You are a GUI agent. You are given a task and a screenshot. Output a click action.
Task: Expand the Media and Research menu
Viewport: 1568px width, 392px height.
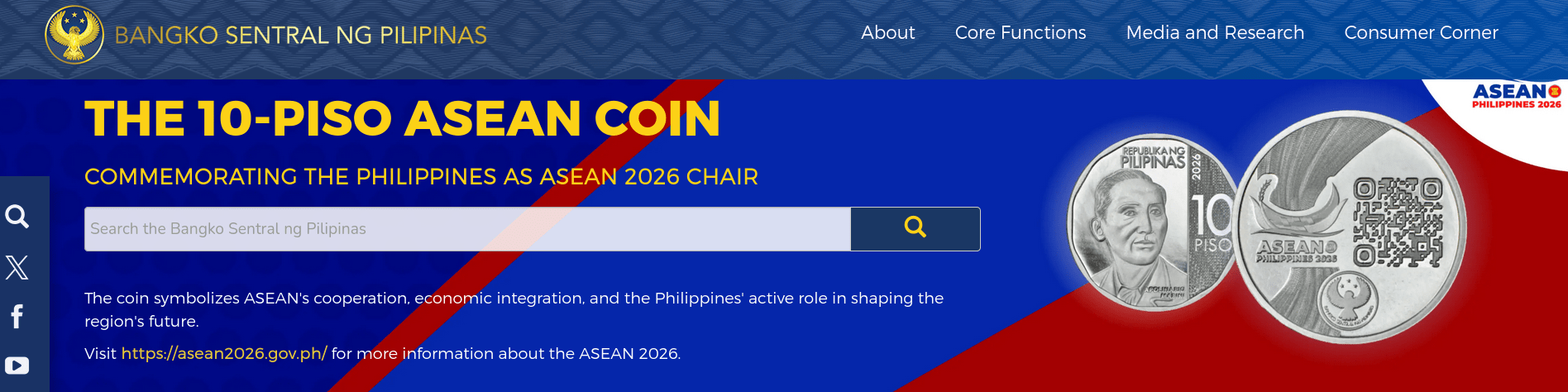[x=1215, y=33]
